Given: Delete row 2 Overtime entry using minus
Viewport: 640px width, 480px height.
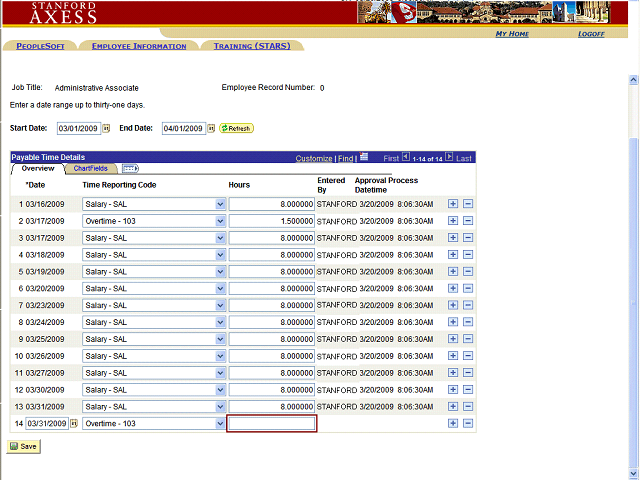Looking at the screenshot, I should 468,221.
